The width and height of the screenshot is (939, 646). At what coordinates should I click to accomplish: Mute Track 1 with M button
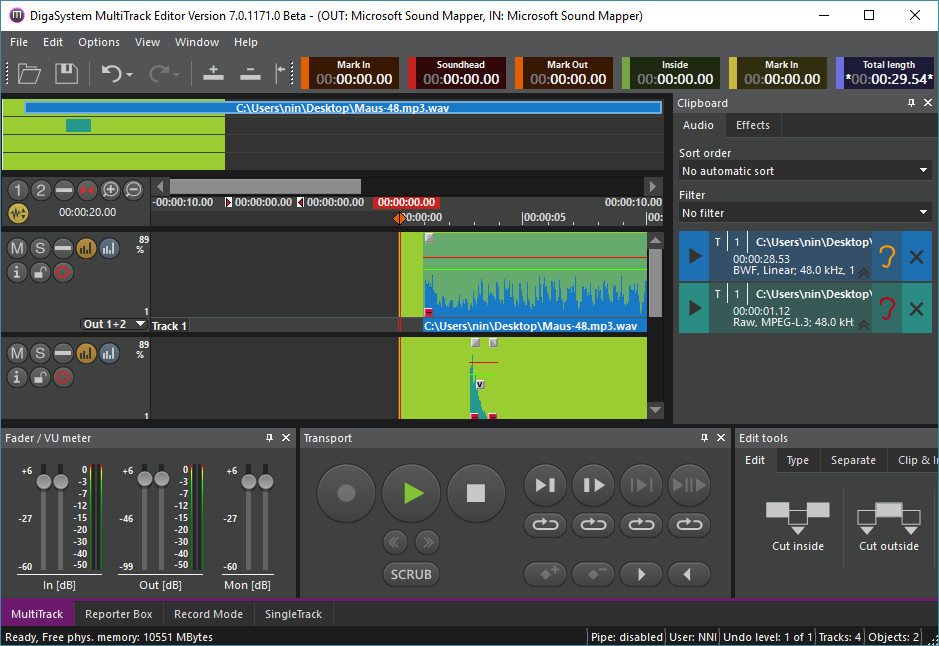pos(17,247)
